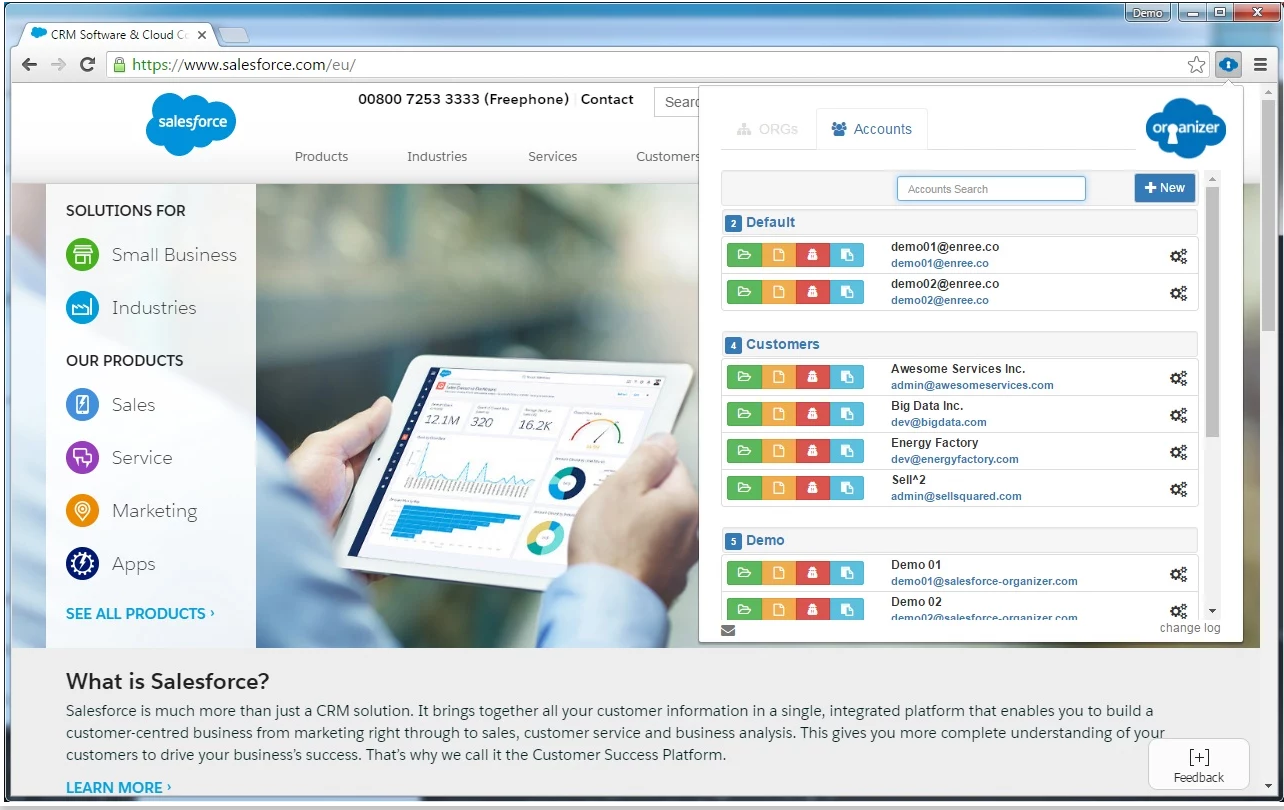The image size is (1284, 810).
Task: Click the red incognito icon for Sell^2
Action: (x=813, y=488)
